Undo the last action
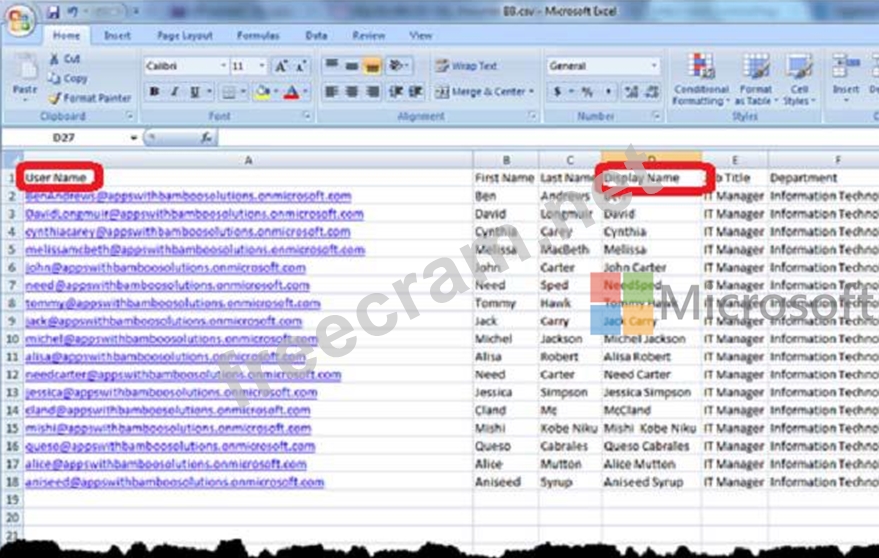Screen dimensions: 879x558 (73, 11)
